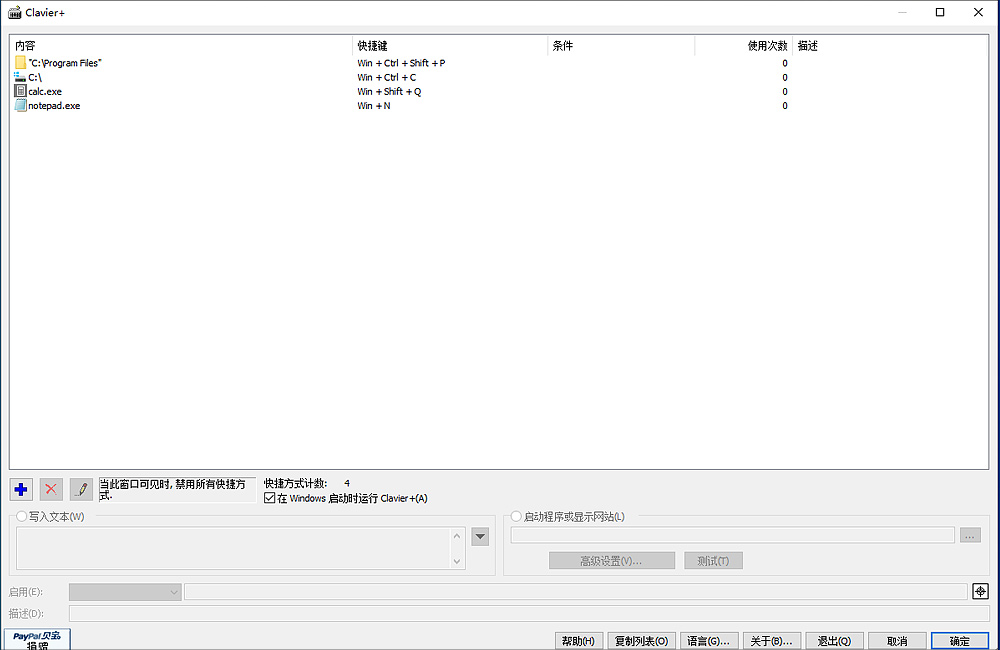Image resolution: width=1000 pixels, height=650 pixels.
Task: Maximize the Clavier+ window
Action: [939, 12]
